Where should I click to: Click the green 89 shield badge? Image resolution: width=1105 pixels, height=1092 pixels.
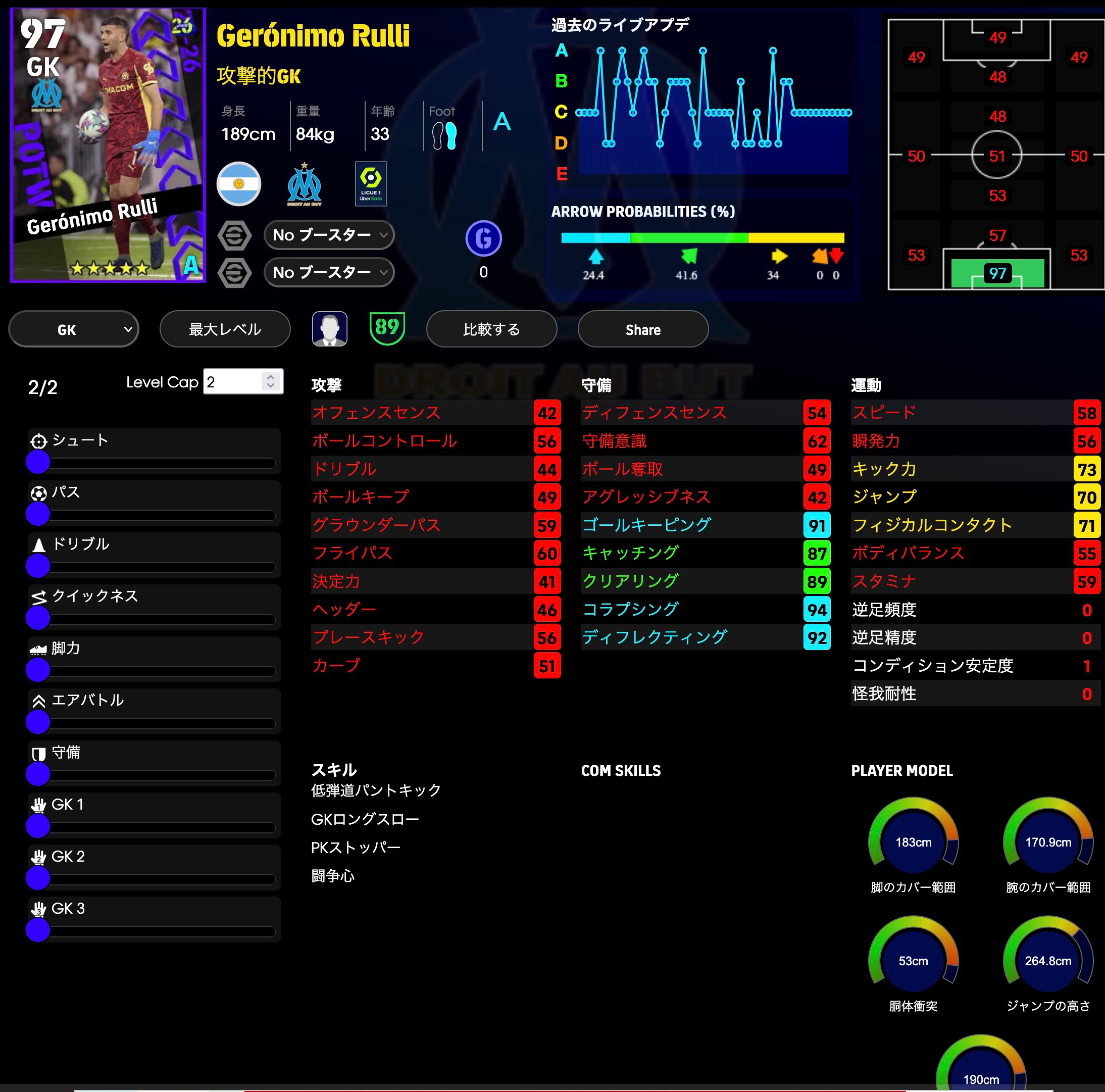387,328
